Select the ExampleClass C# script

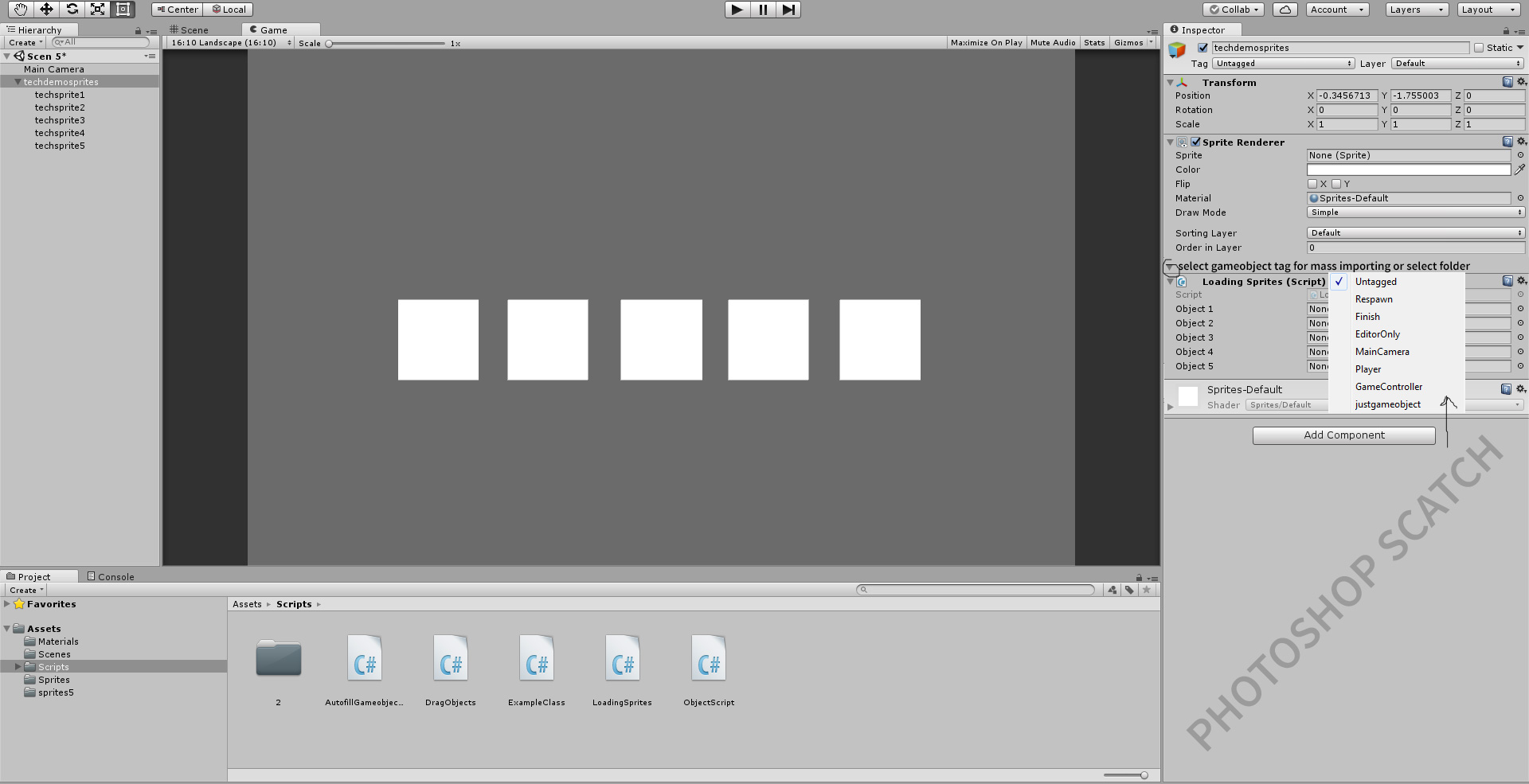(x=537, y=658)
